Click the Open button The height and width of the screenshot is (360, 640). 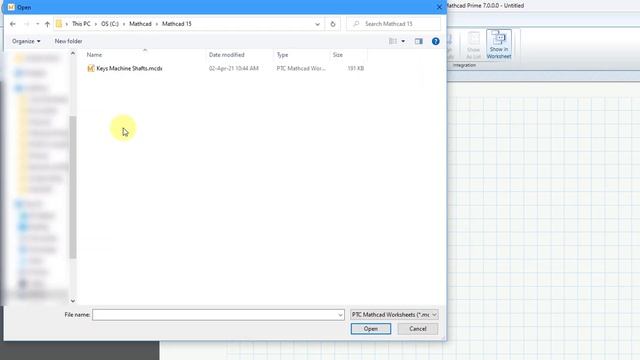coord(371,329)
